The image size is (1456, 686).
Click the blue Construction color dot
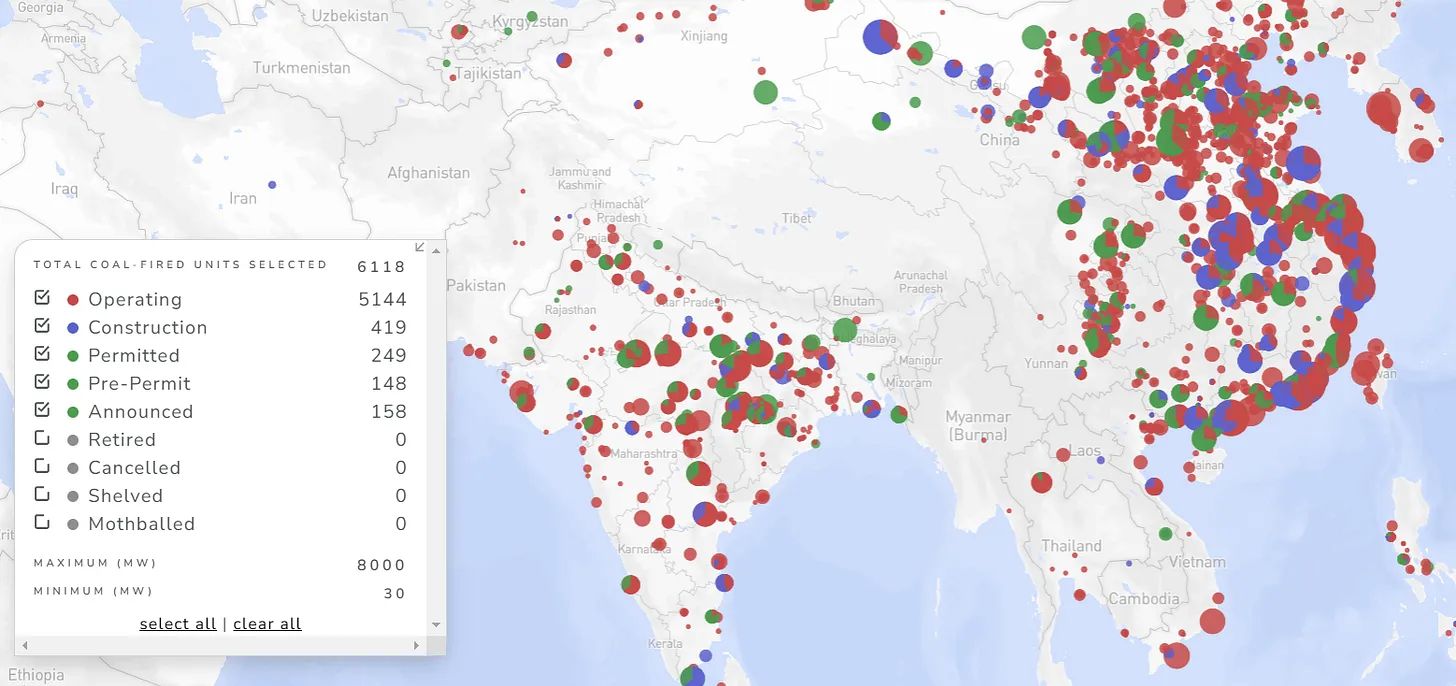[72, 328]
